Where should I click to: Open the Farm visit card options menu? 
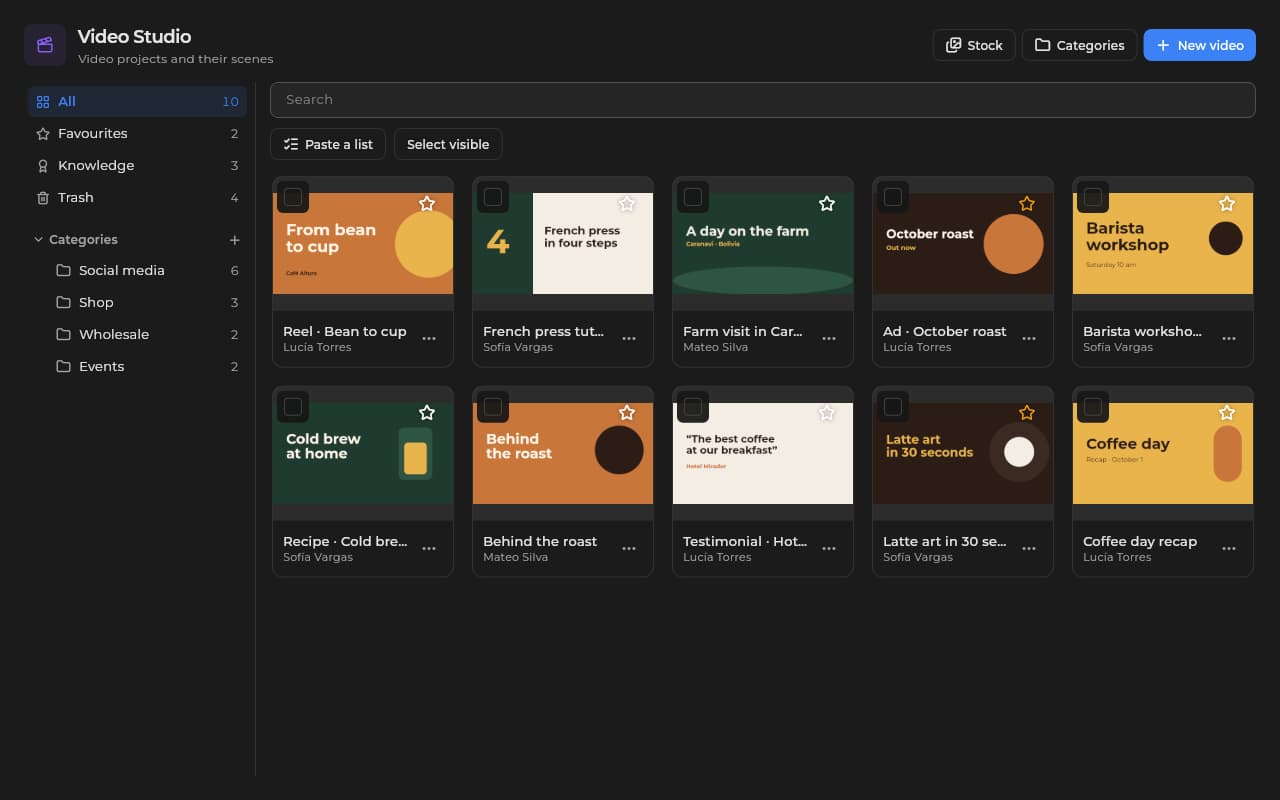coord(829,339)
